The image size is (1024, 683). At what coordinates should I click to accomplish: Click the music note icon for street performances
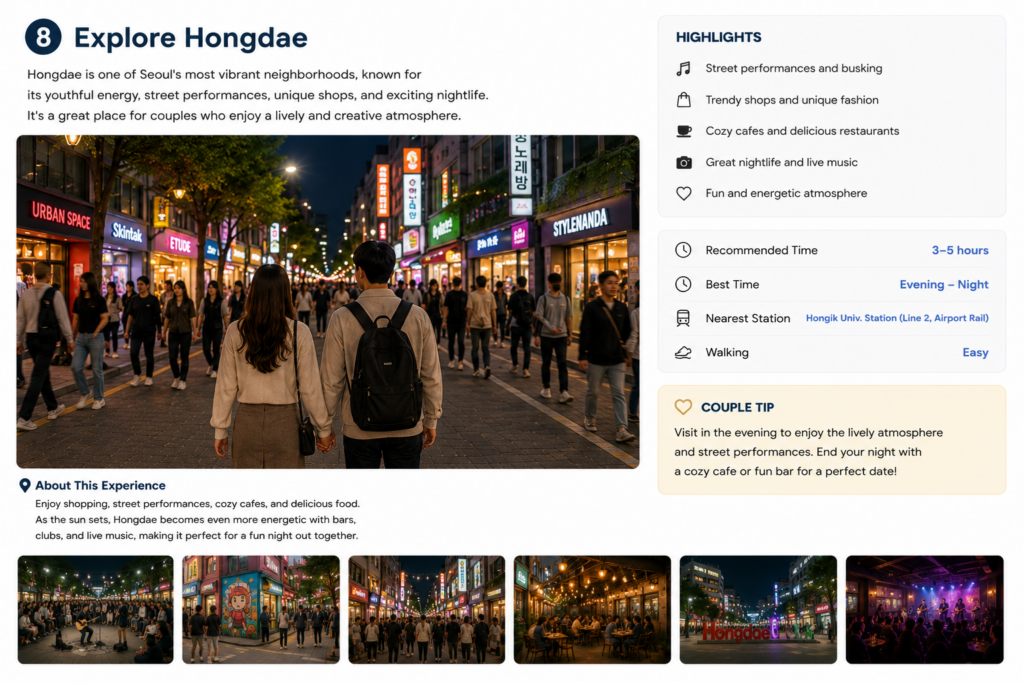point(683,69)
